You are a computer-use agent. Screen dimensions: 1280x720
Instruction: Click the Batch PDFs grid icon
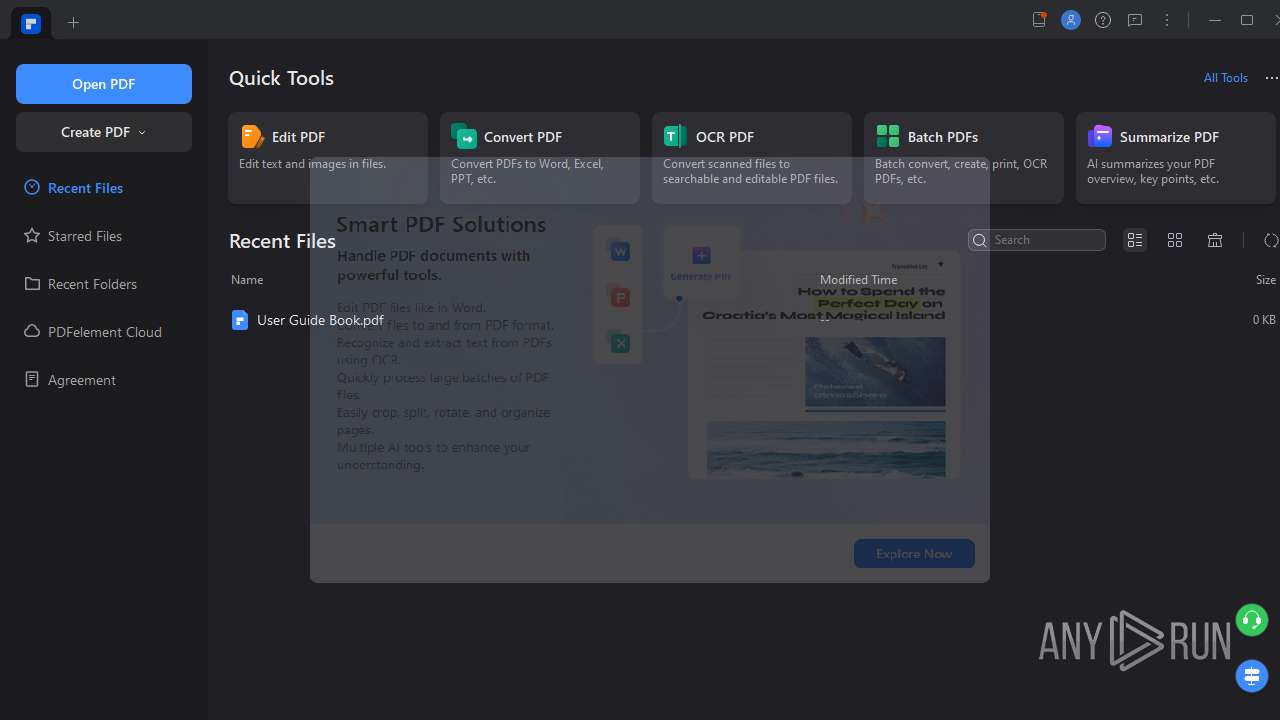[x=888, y=136]
